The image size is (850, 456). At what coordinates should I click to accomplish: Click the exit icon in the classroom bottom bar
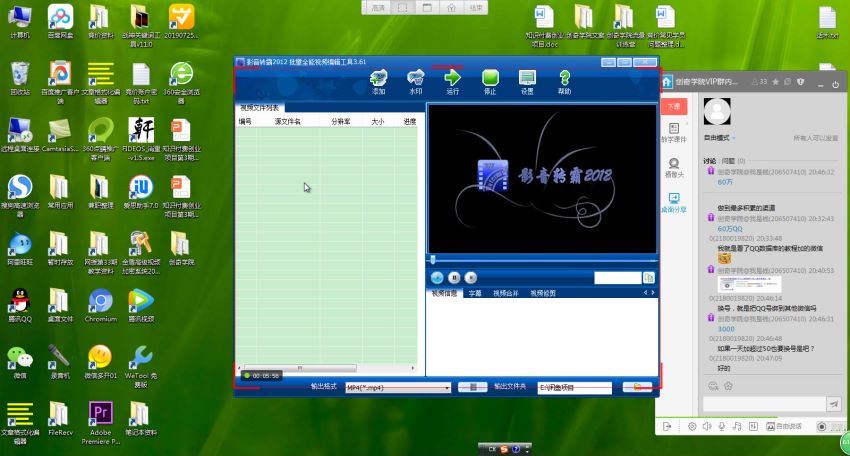point(667,427)
